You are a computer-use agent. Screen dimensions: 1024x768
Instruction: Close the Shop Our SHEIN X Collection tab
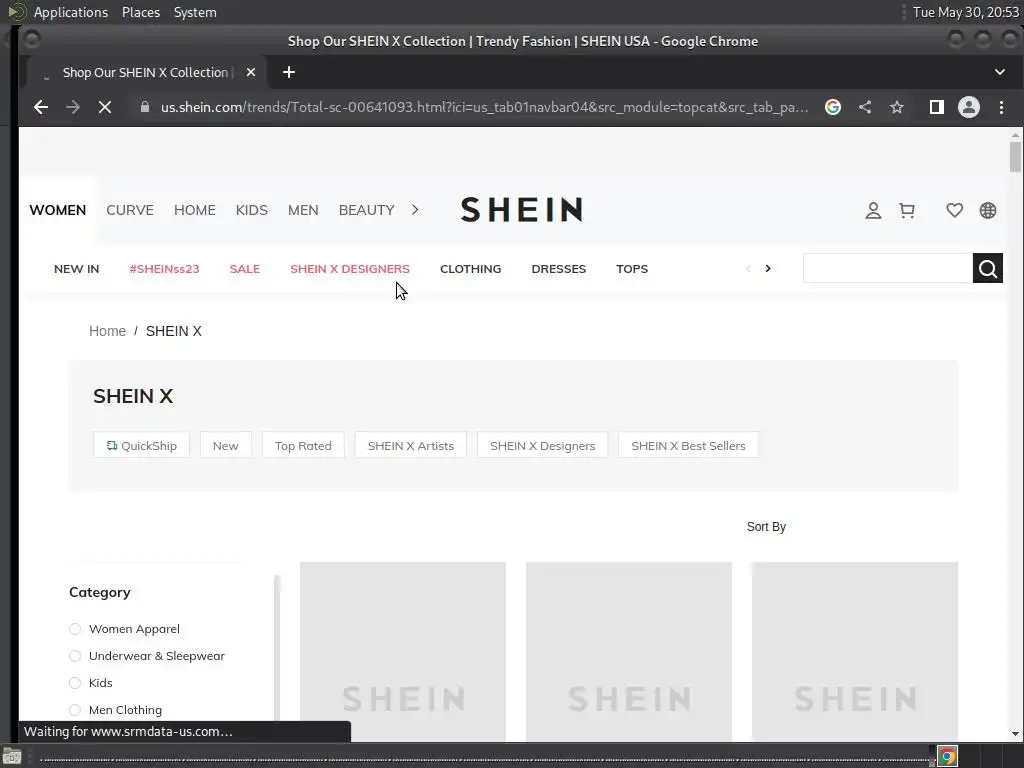coord(251,72)
